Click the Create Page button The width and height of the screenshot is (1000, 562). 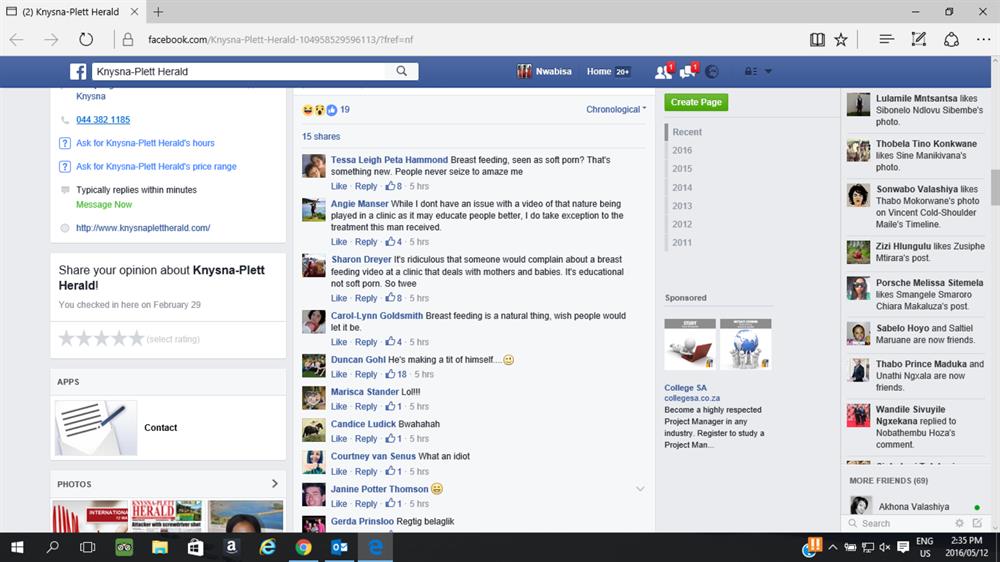tap(696, 102)
